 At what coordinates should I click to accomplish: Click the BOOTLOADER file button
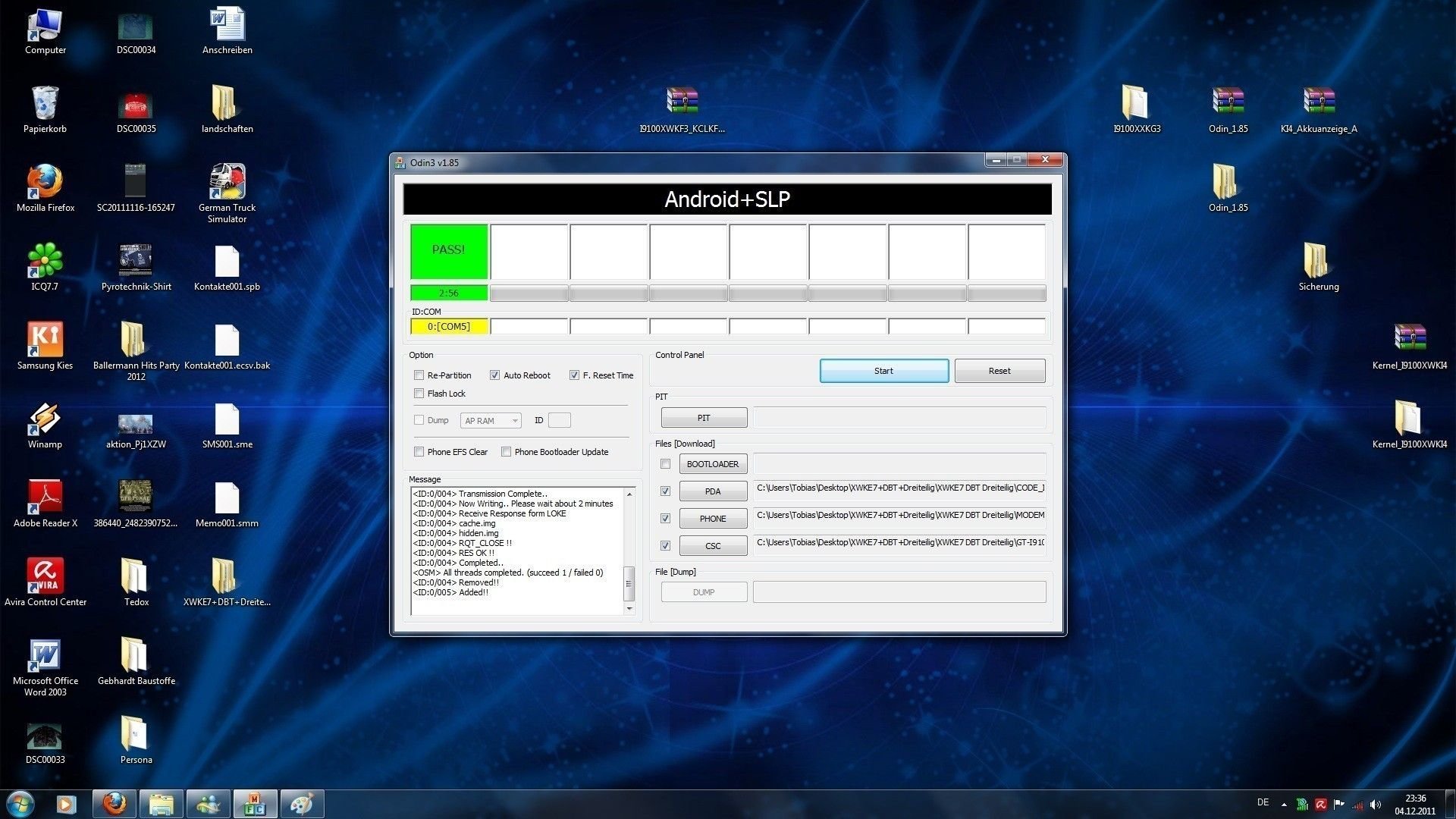pos(713,464)
